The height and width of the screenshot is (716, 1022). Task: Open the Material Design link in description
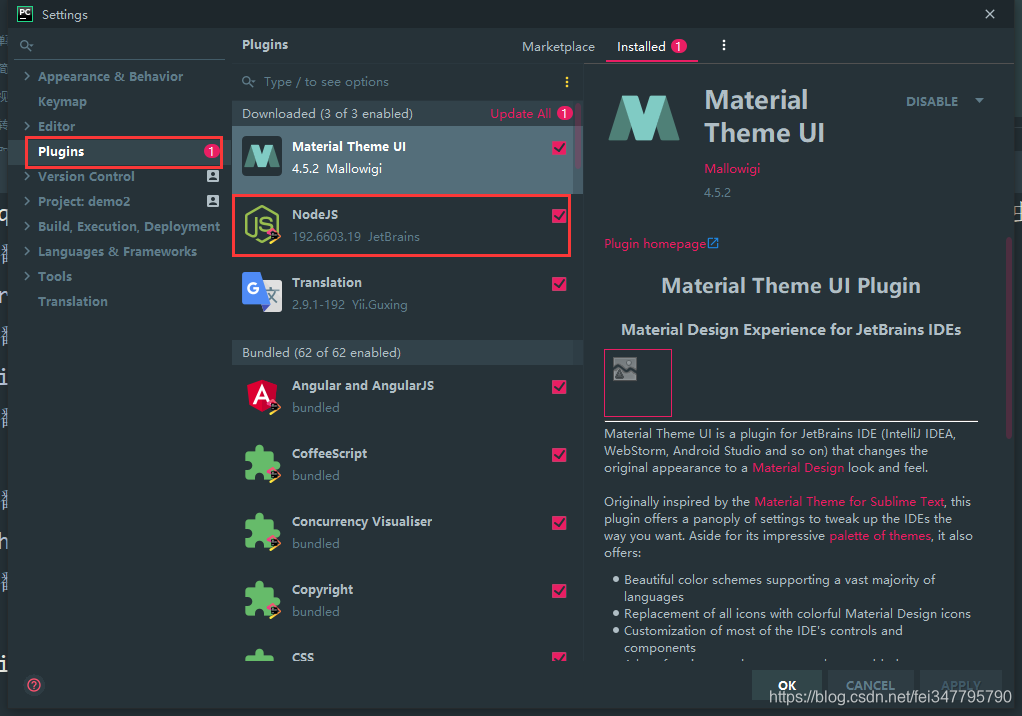click(x=798, y=468)
